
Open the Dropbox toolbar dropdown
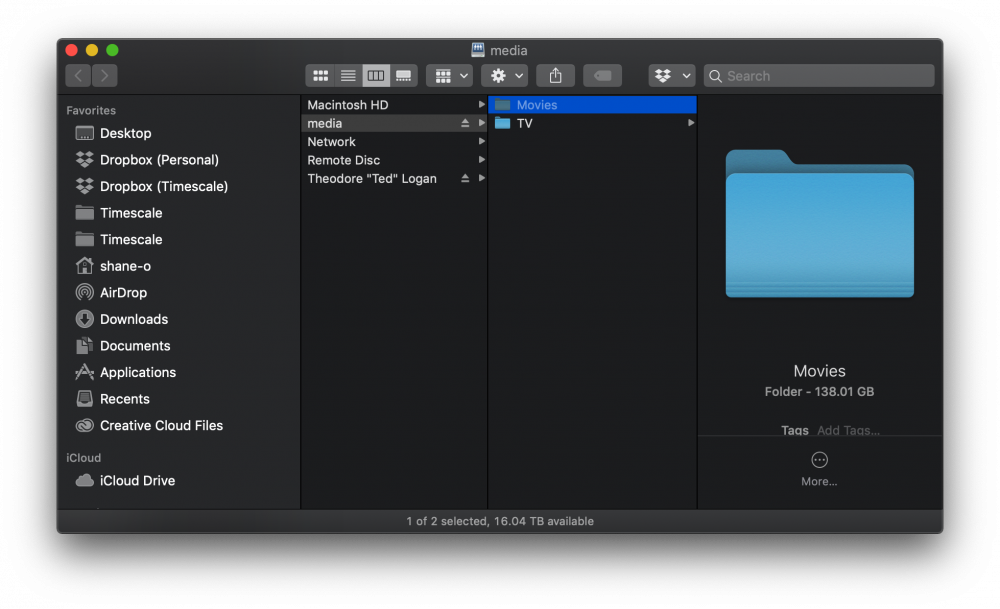(672, 76)
